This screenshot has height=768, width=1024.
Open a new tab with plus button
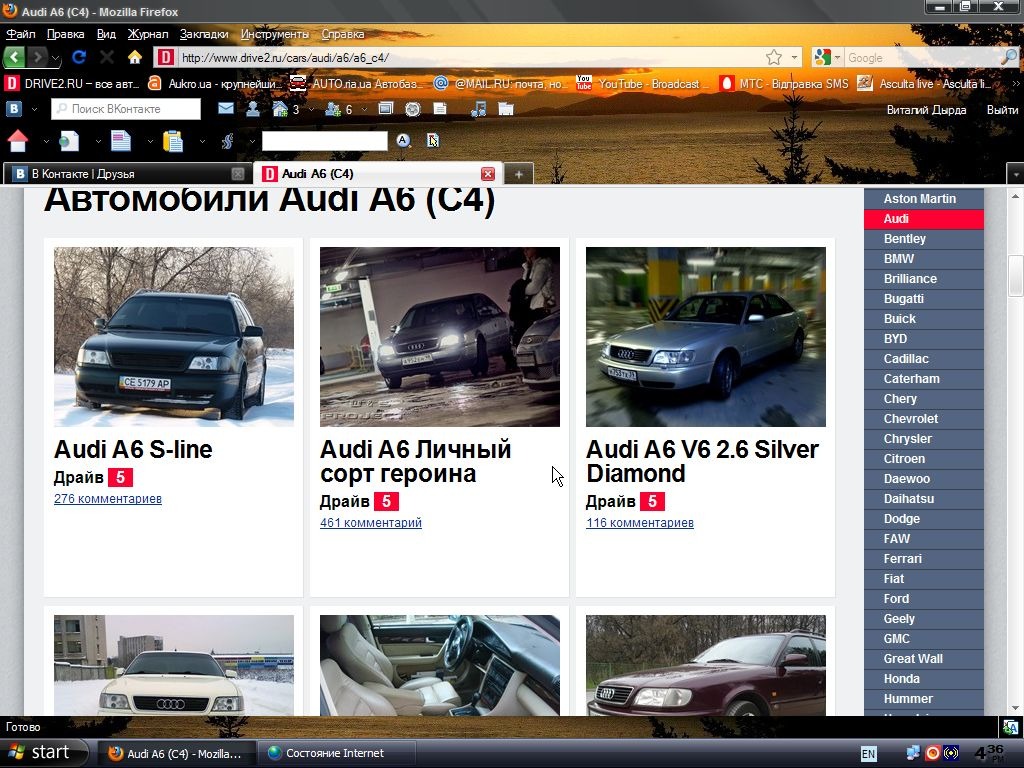click(x=519, y=174)
